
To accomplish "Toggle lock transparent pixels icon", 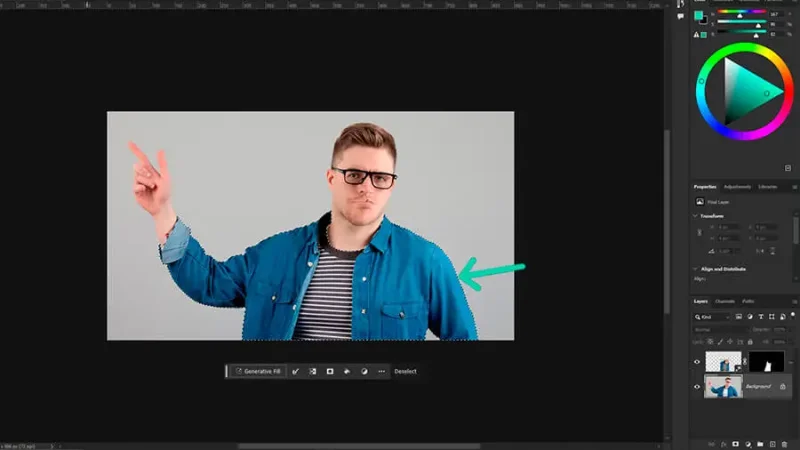I will [x=710, y=342].
